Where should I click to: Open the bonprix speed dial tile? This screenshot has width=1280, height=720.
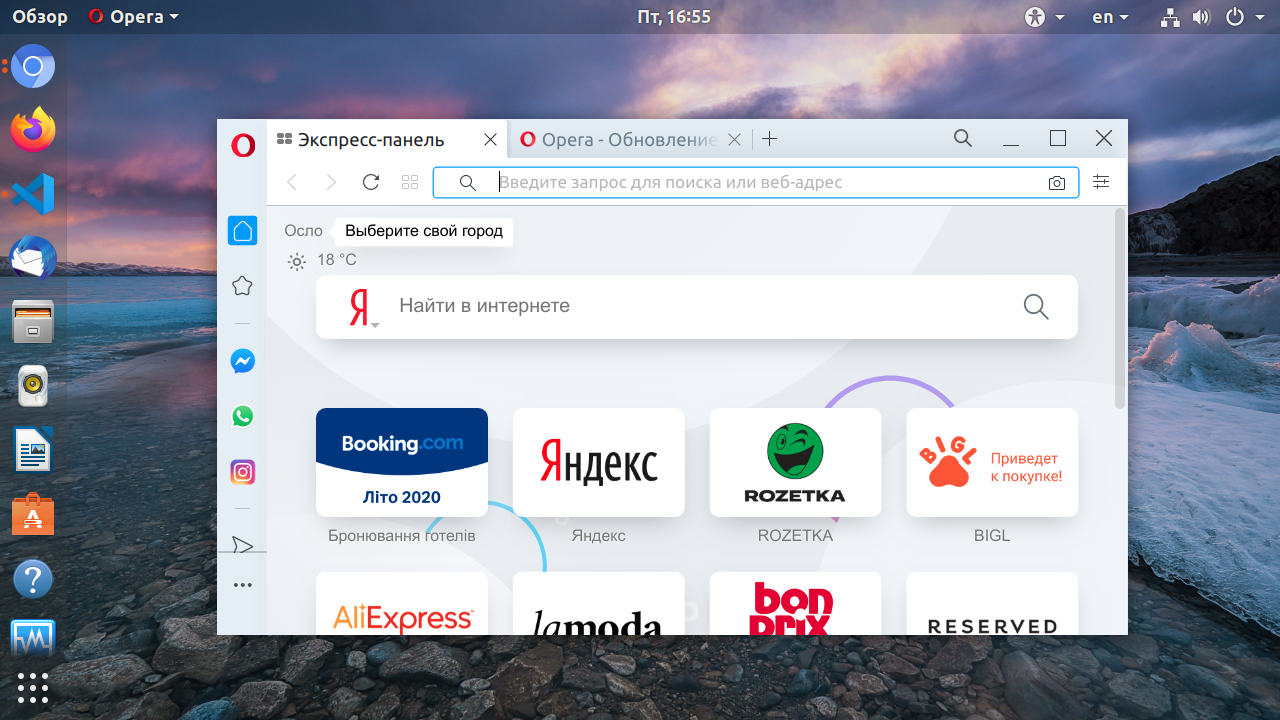796,604
